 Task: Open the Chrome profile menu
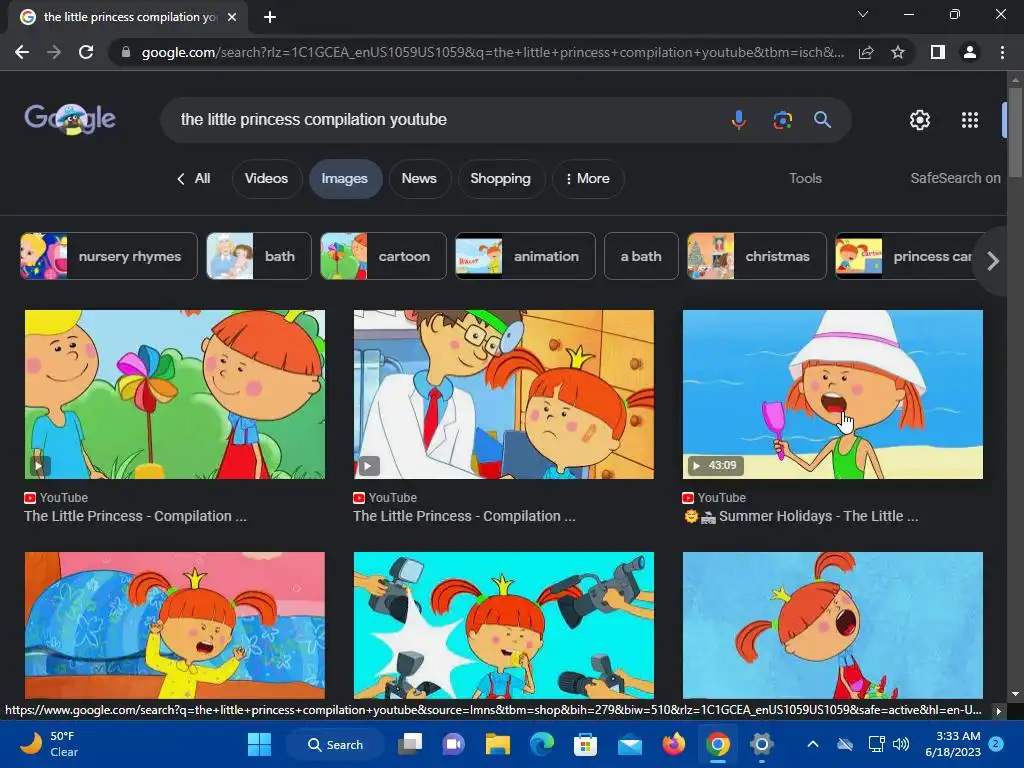click(x=970, y=52)
